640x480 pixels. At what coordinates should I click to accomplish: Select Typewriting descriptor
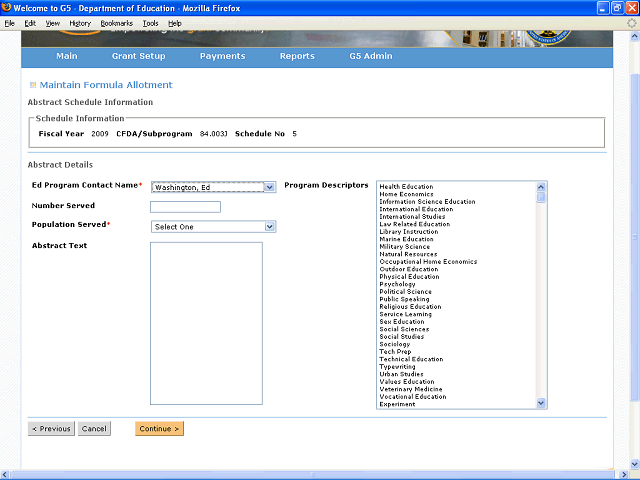[397, 367]
